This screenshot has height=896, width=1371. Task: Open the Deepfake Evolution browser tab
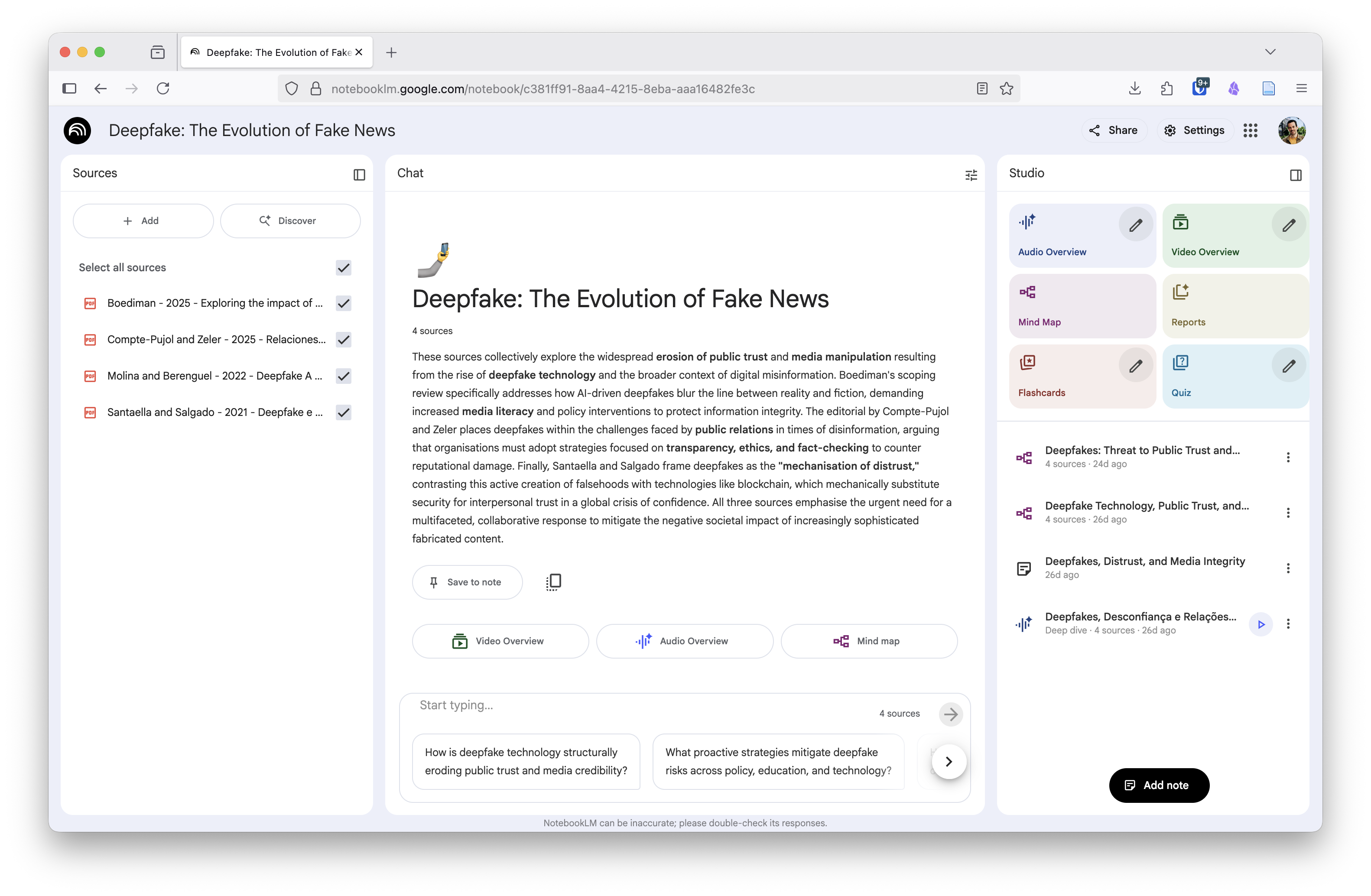click(x=277, y=52)
